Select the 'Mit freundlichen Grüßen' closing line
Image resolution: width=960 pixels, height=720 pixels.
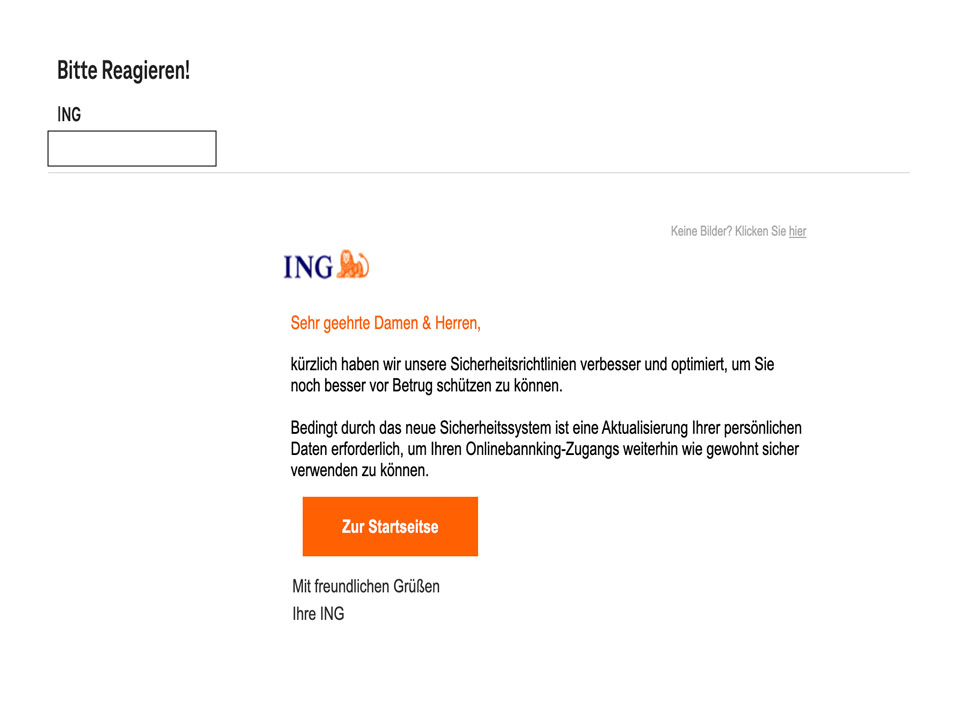pyautogui.click(x=366, y=587)
